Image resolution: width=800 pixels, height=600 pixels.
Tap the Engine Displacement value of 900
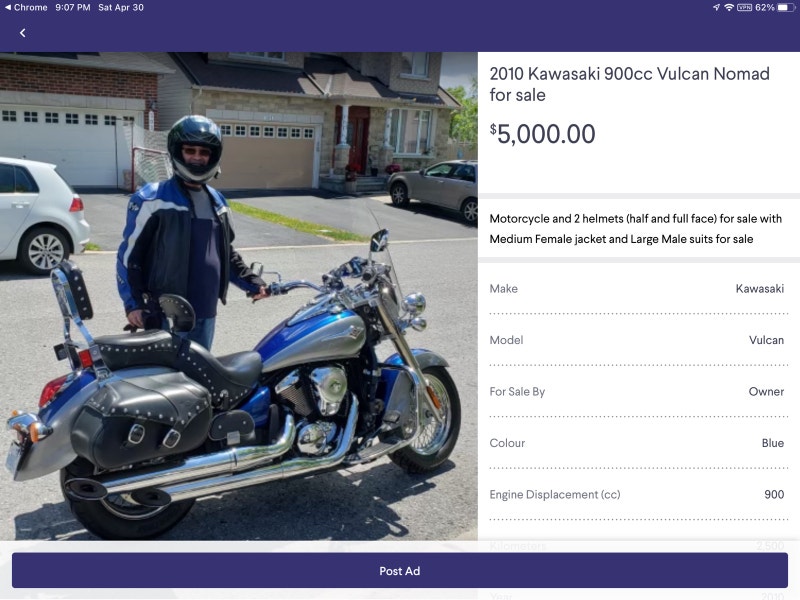[x=637, y=494]
